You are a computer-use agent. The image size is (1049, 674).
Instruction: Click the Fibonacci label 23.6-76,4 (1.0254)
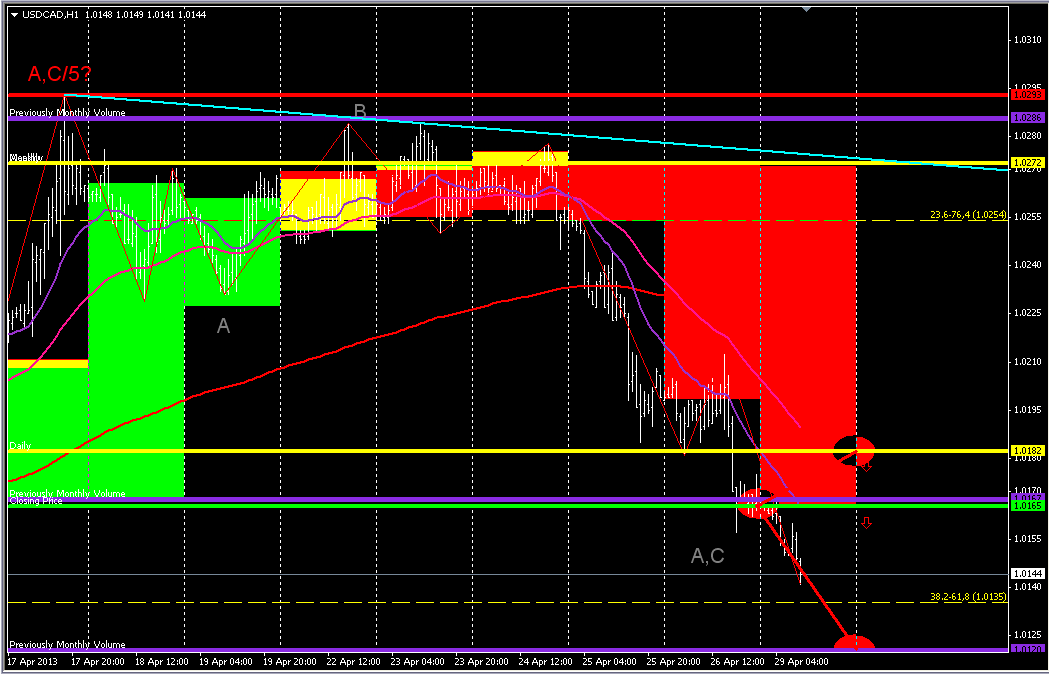(x=968, y=215)
